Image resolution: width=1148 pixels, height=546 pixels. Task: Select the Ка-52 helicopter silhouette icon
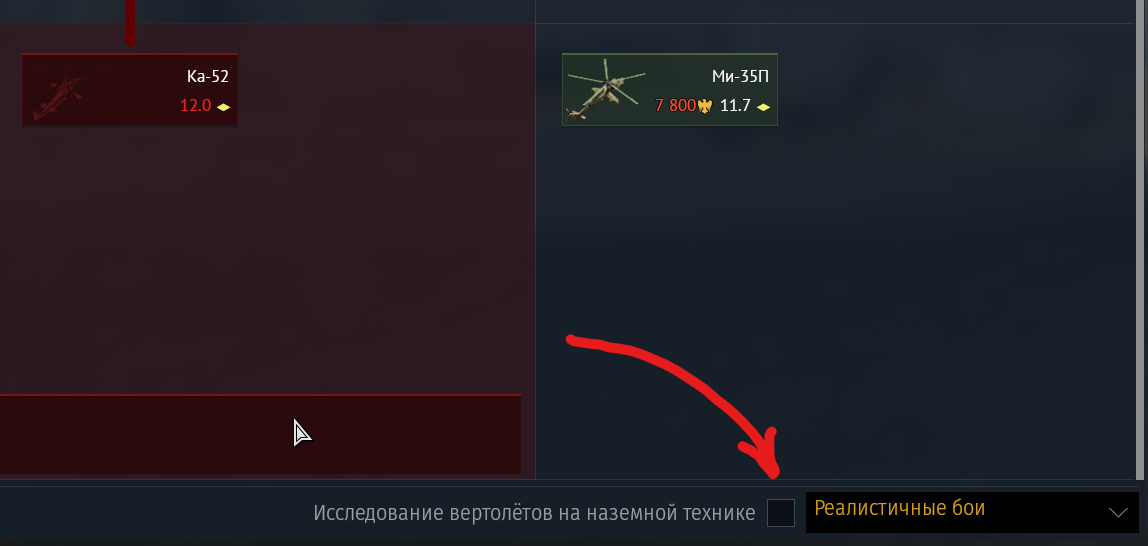[59, 97]
